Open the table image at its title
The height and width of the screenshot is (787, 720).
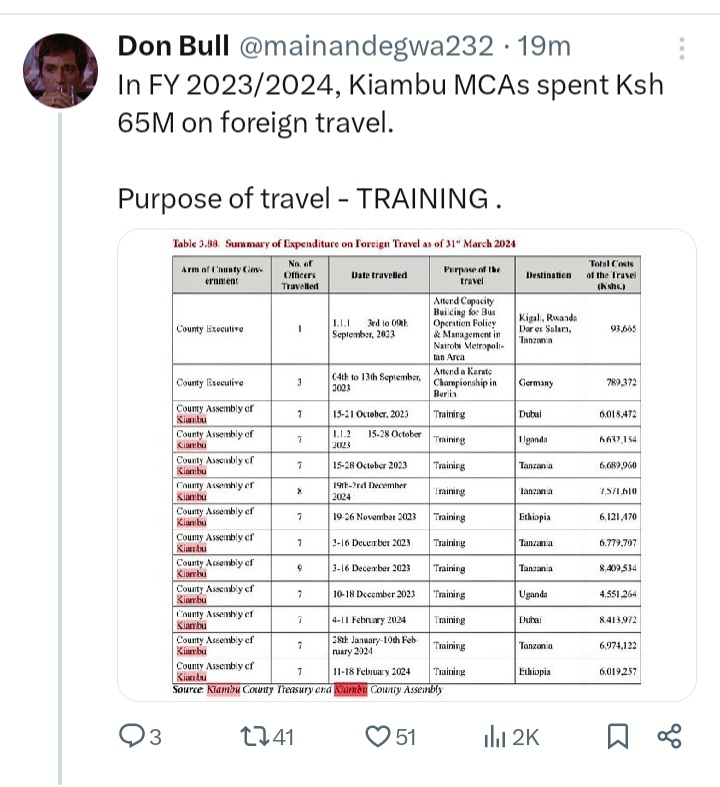[343, 243]
